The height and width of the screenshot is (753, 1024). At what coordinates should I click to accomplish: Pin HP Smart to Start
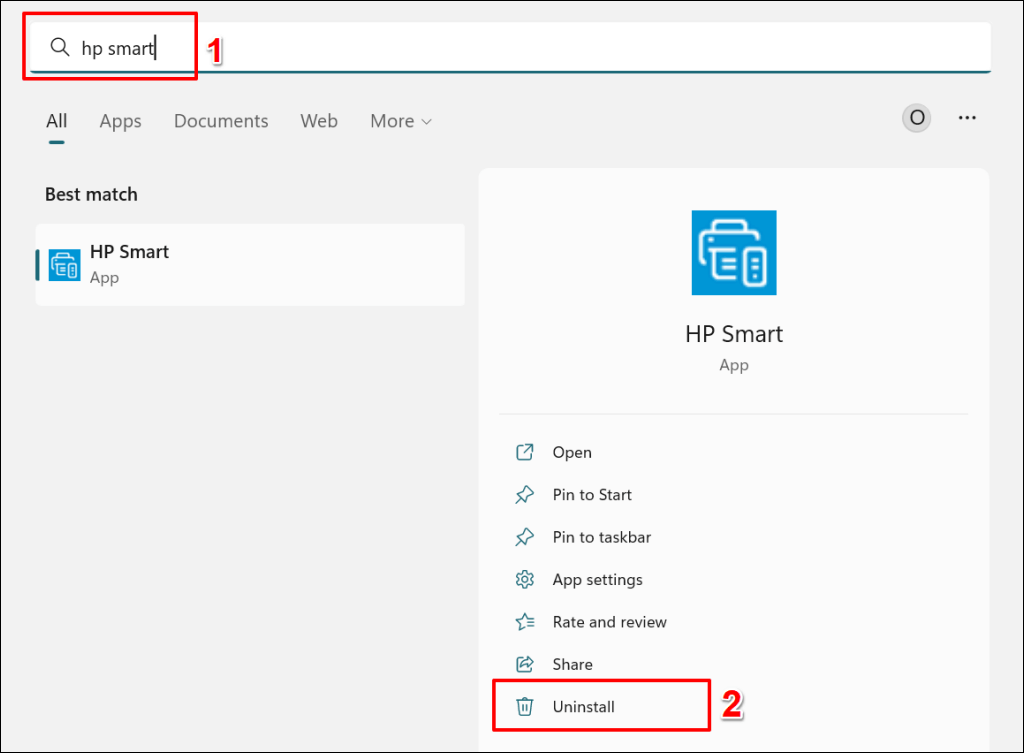[x=592, y=494]
